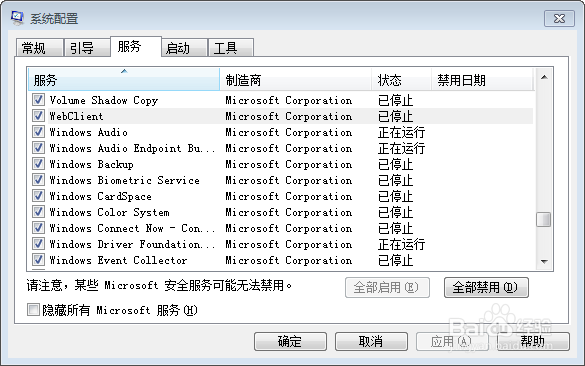
Task: Uncheck Volume Shadow Copy service
Action: point(38,100)
